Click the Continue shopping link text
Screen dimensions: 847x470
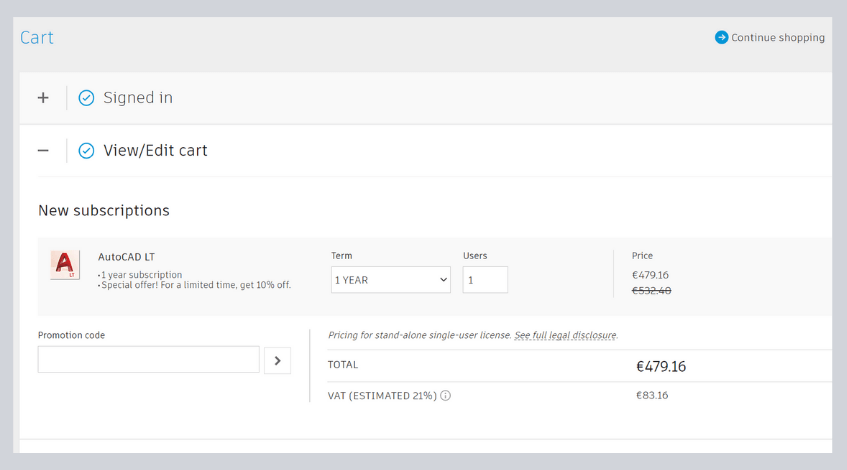[x=777, y=38]
